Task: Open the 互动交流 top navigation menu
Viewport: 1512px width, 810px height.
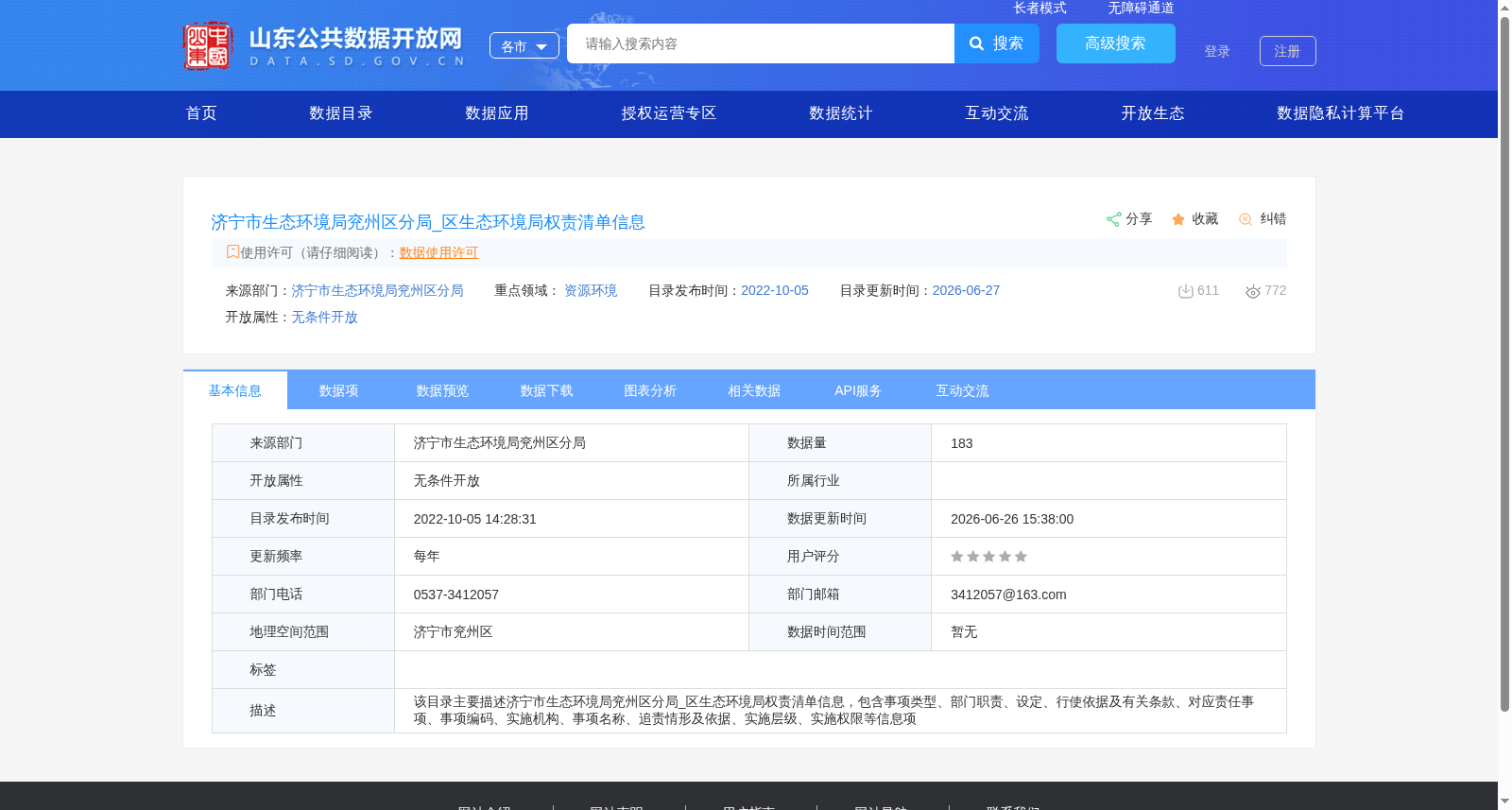Action: click(x=997, y=113)
